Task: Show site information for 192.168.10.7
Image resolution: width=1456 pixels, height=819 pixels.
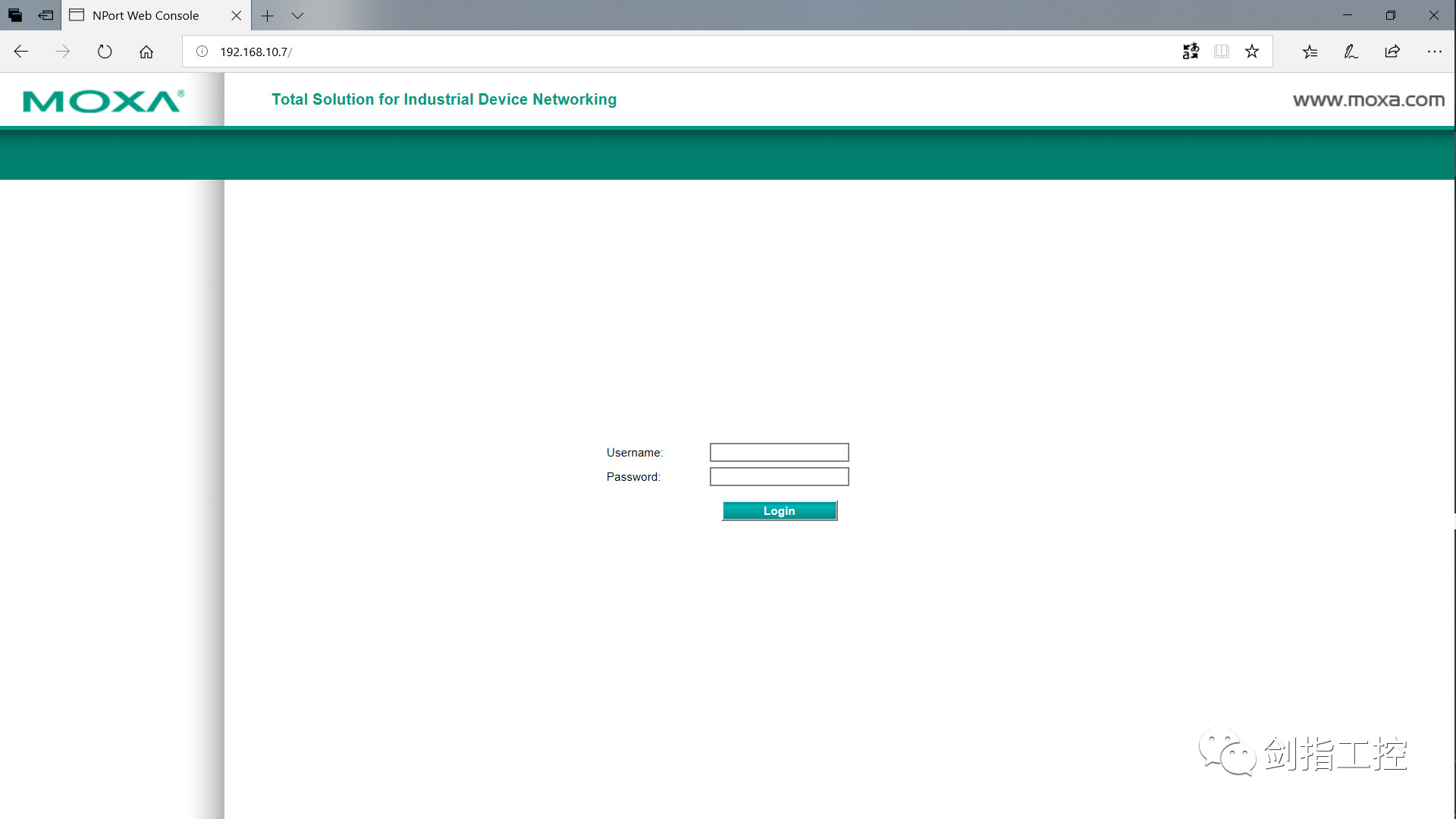Action: pos(202,52)
